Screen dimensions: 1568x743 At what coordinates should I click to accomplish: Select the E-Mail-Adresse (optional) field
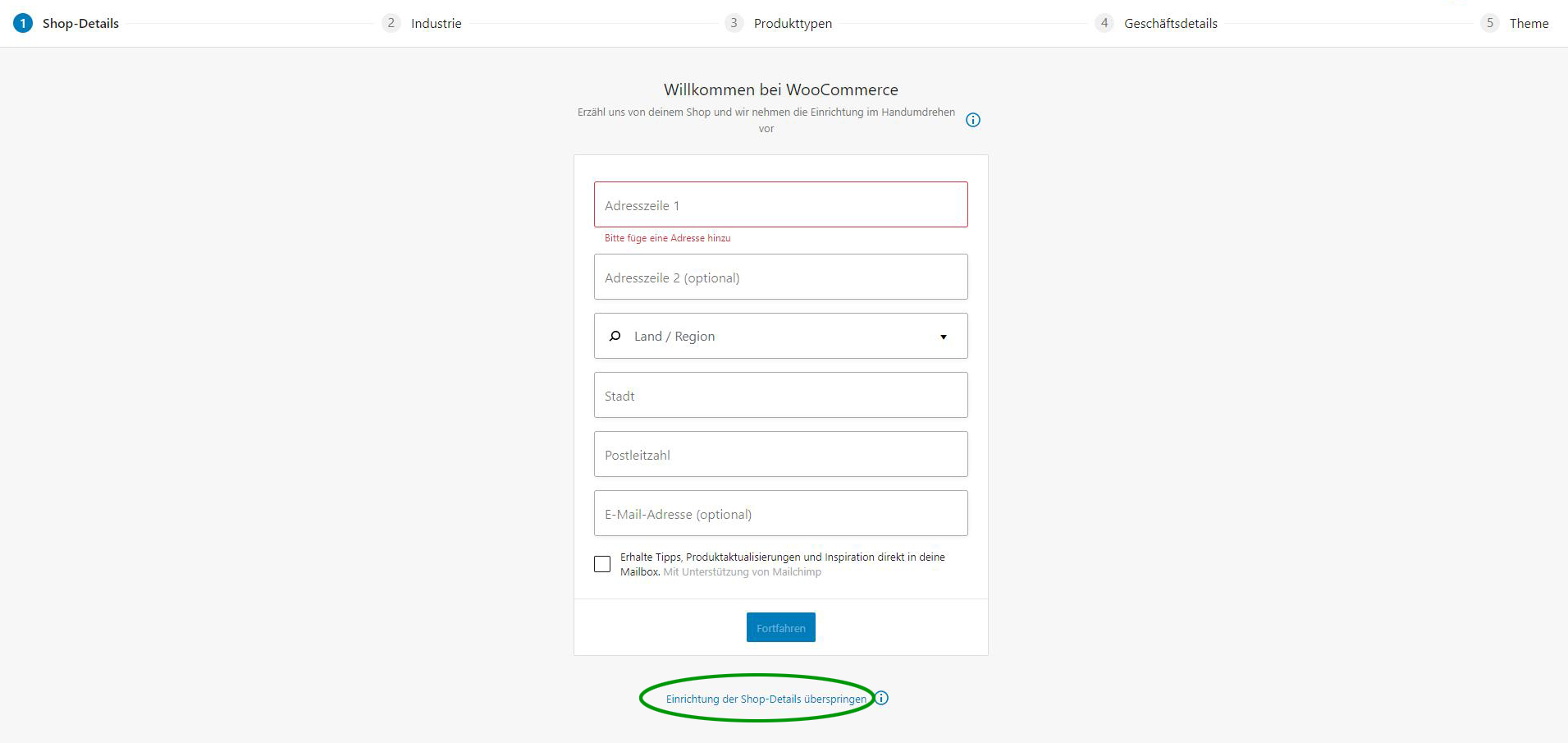coord(781,513)
